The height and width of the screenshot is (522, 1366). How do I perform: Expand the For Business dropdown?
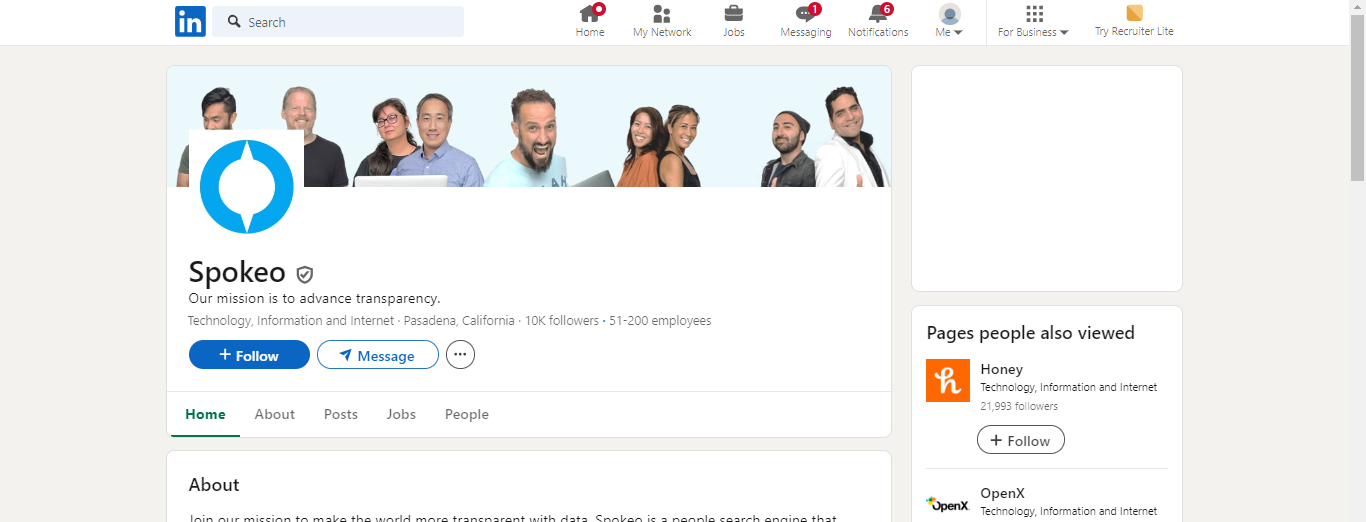pos(1033,22)
